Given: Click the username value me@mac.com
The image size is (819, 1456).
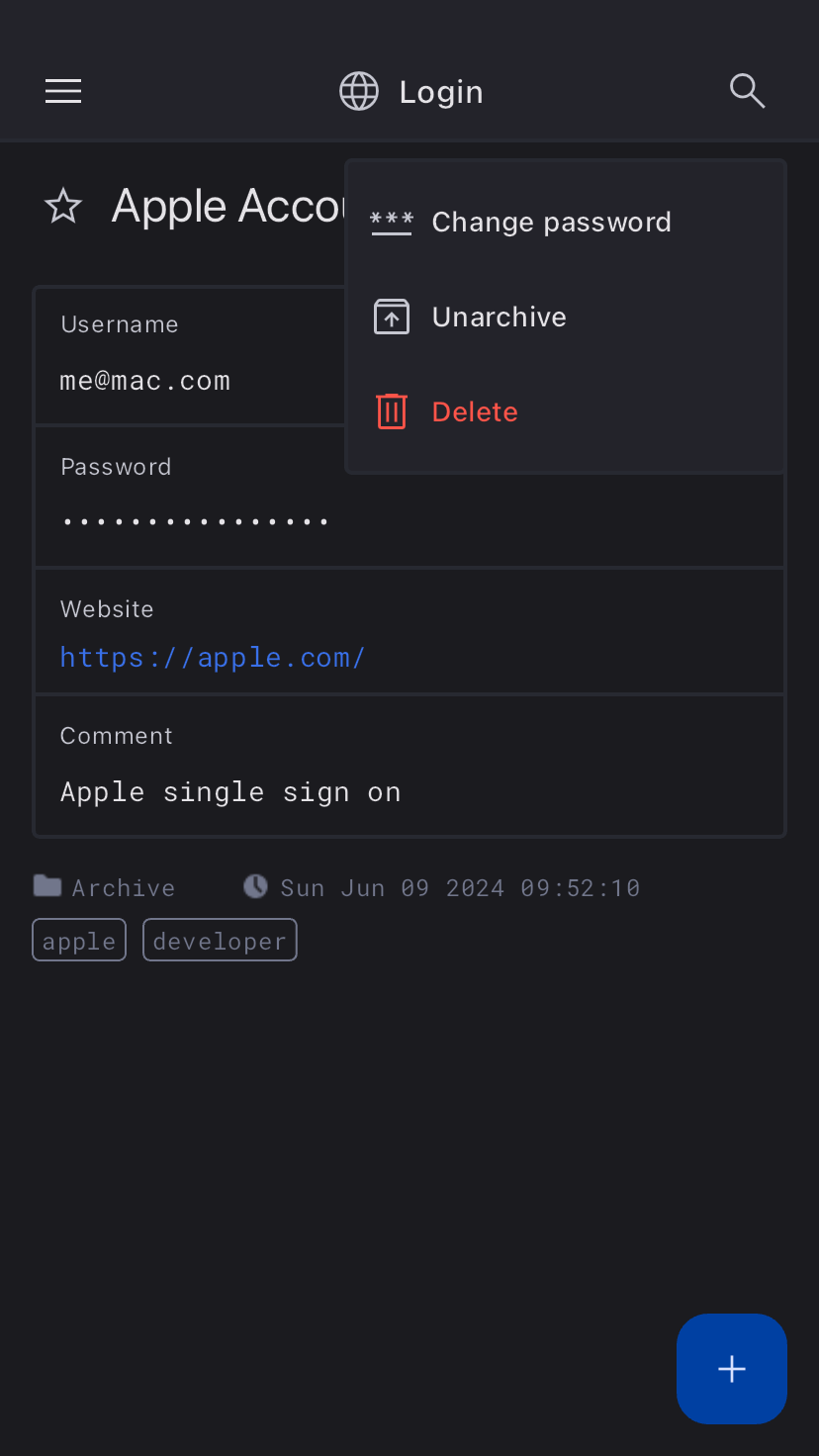Looking at the screenshot, I should (145, 381).
